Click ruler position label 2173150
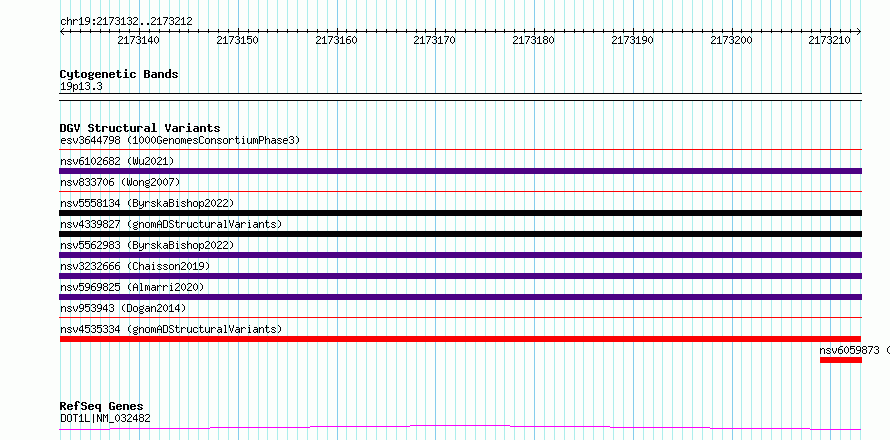This screenshot has height=440, width=890. (237, 40)
